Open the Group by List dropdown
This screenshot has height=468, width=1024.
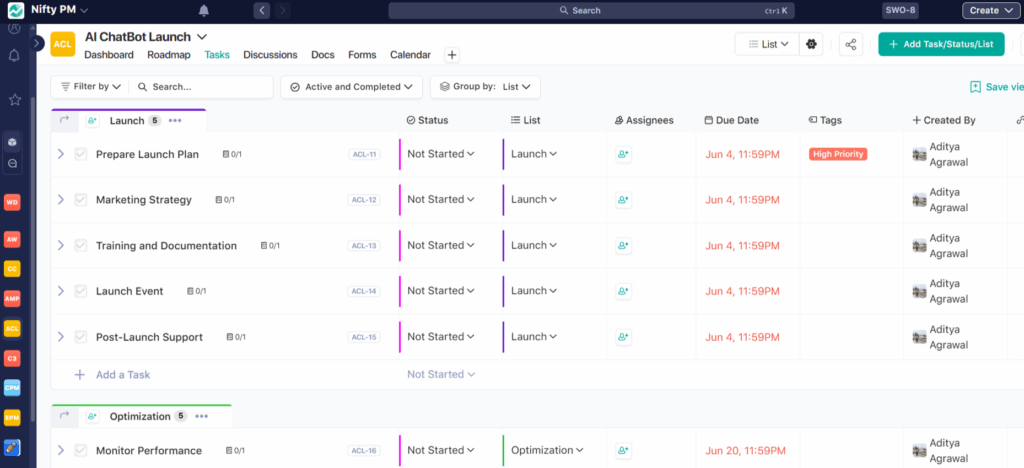[485, 87]
